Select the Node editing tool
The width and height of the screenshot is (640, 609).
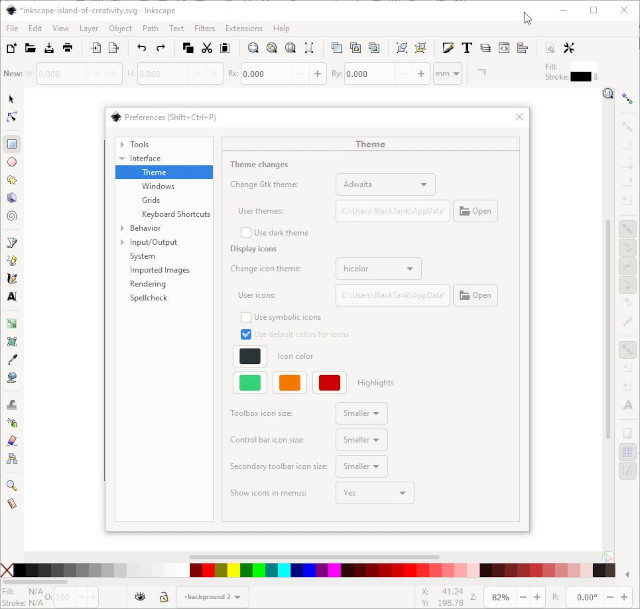(12, 117)
